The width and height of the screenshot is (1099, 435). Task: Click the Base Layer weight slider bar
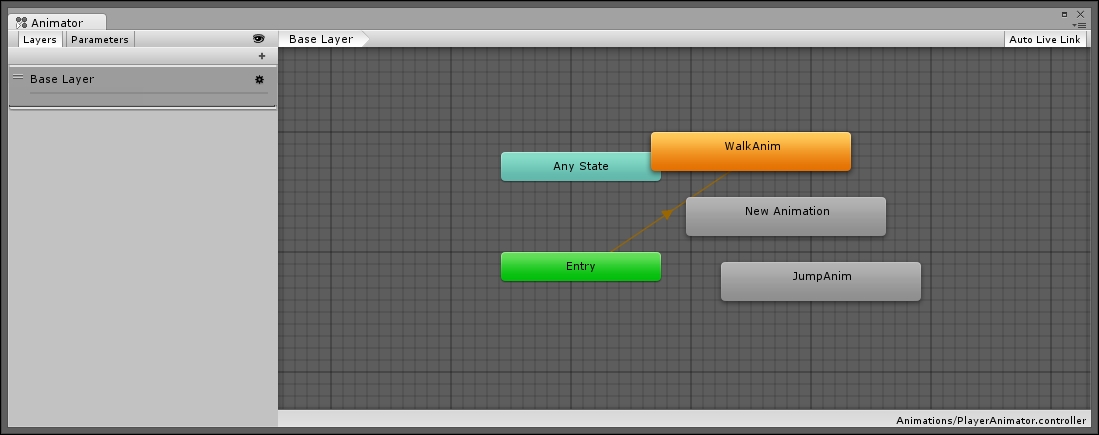pos(149,92)
